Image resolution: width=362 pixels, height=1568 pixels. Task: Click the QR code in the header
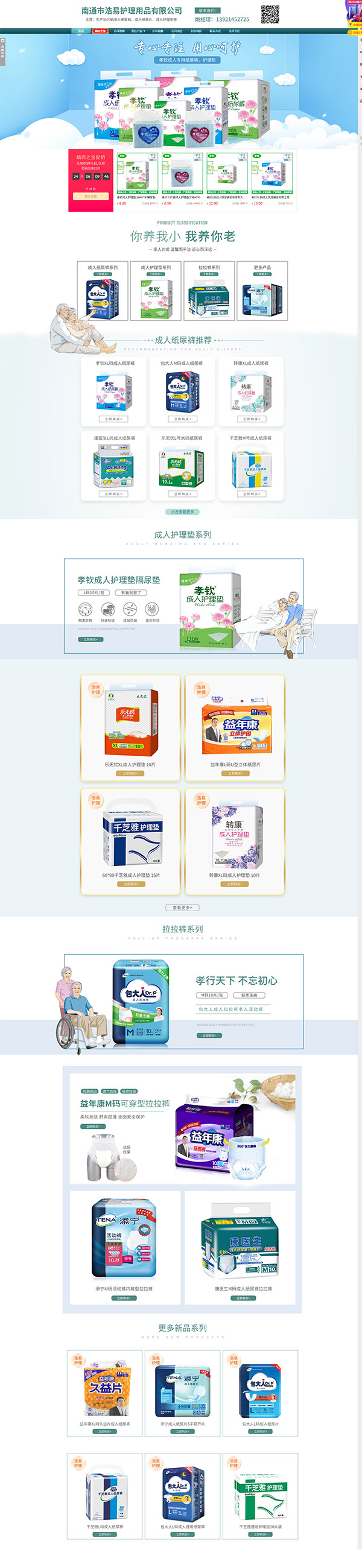(x=270, y=14)
